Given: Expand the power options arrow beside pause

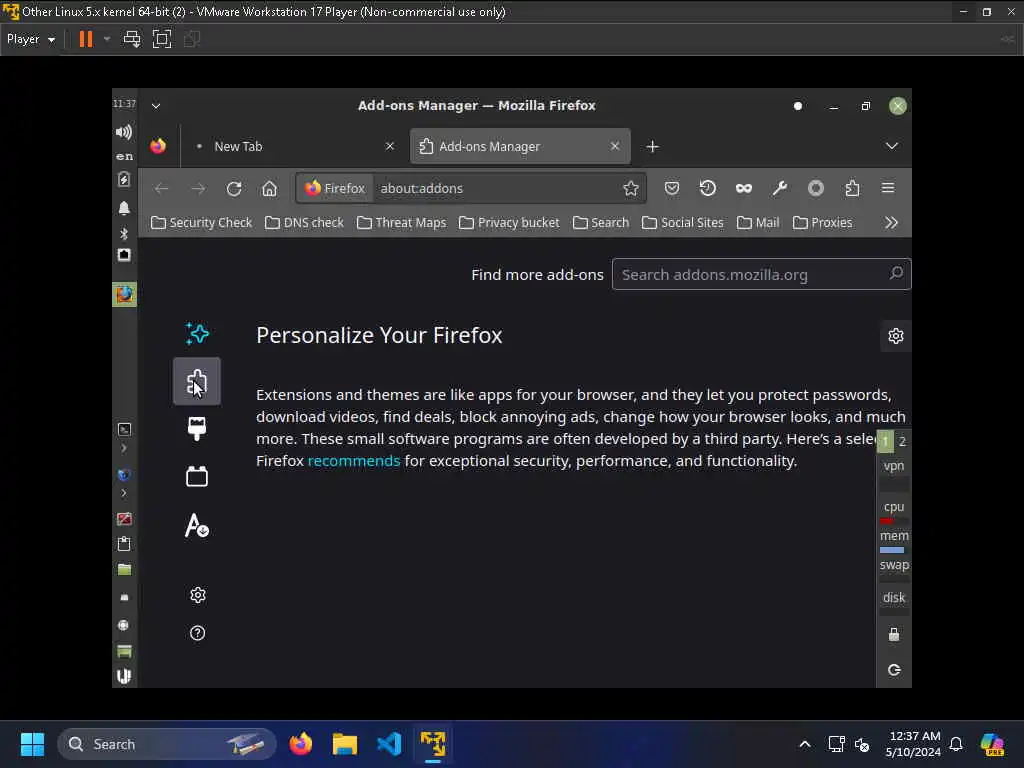Looking at the screenshot, I should click(106, 39).
